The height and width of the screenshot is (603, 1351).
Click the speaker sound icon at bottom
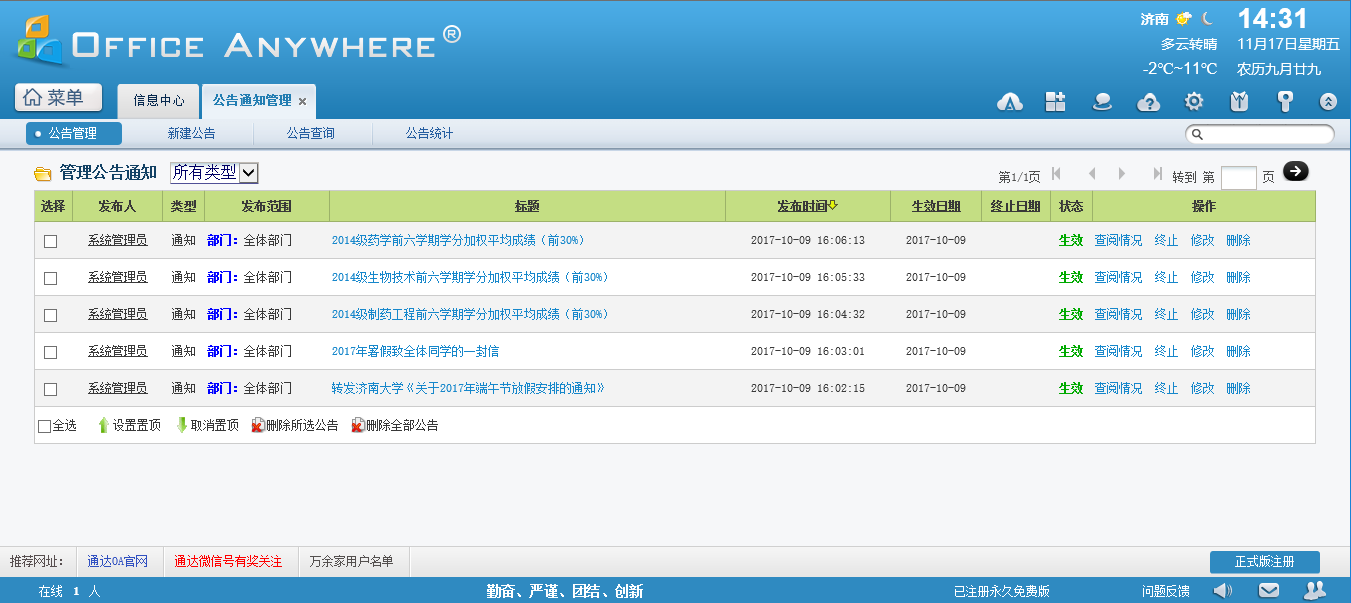[x=1222, y=590]
